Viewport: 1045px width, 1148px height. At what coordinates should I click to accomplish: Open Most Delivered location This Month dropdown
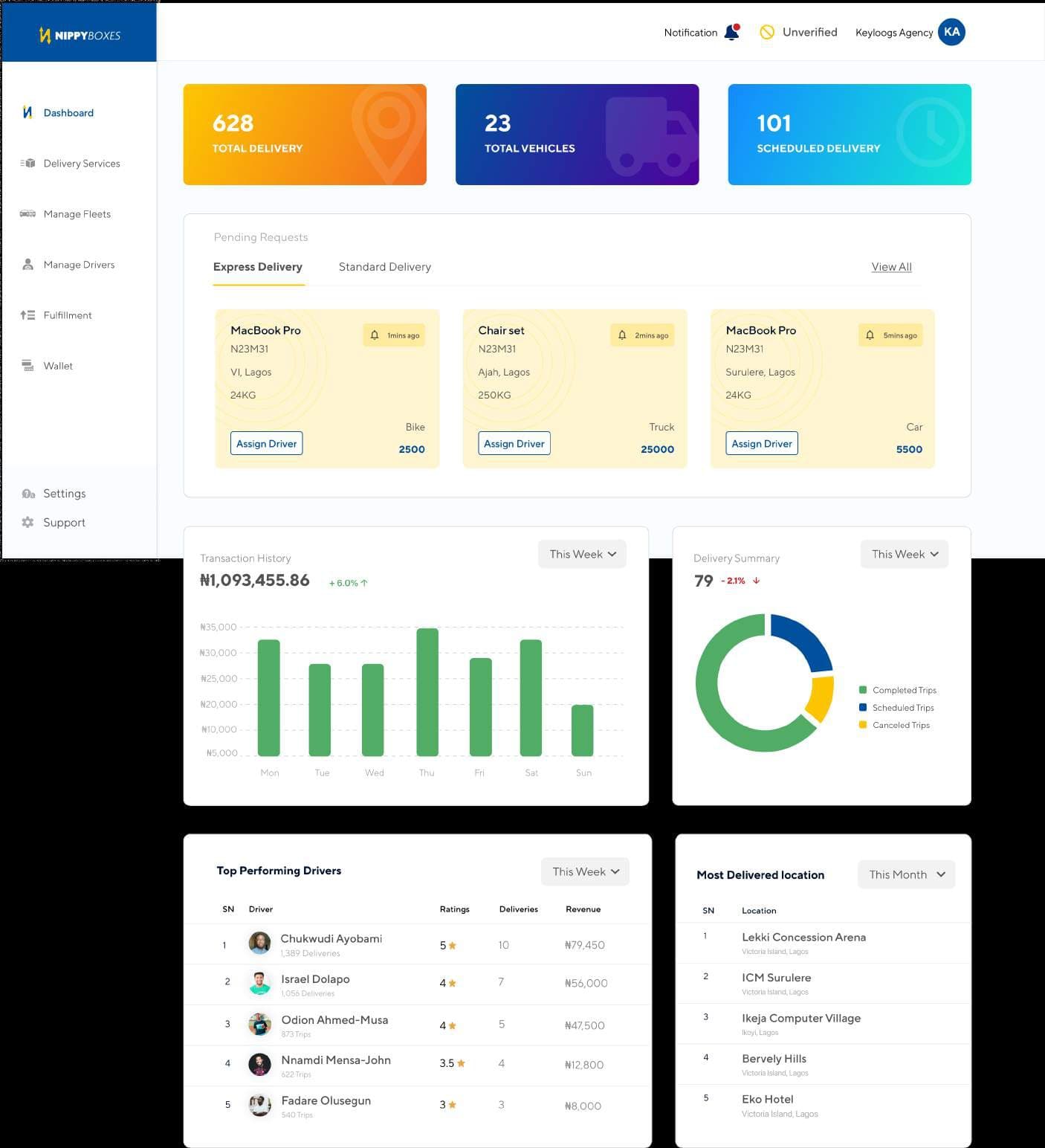point(907,874)
